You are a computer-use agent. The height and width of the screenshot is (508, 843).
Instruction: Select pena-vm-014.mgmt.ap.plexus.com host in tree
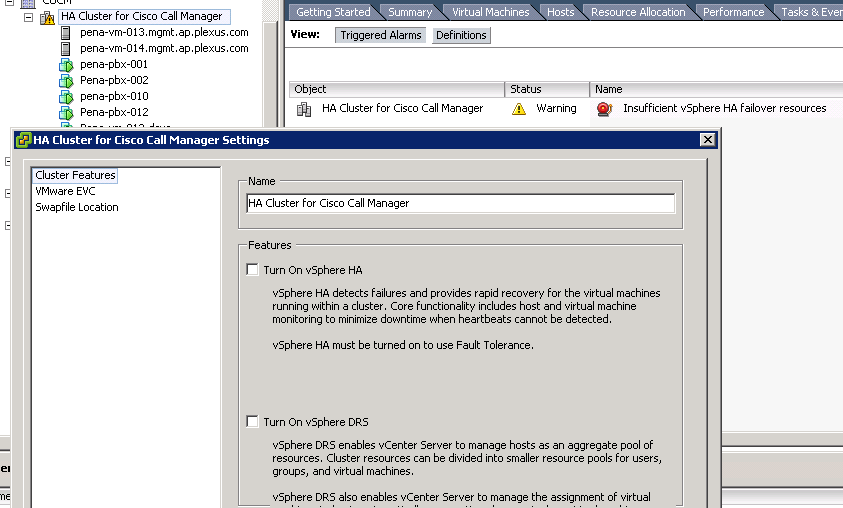[164, 49]
